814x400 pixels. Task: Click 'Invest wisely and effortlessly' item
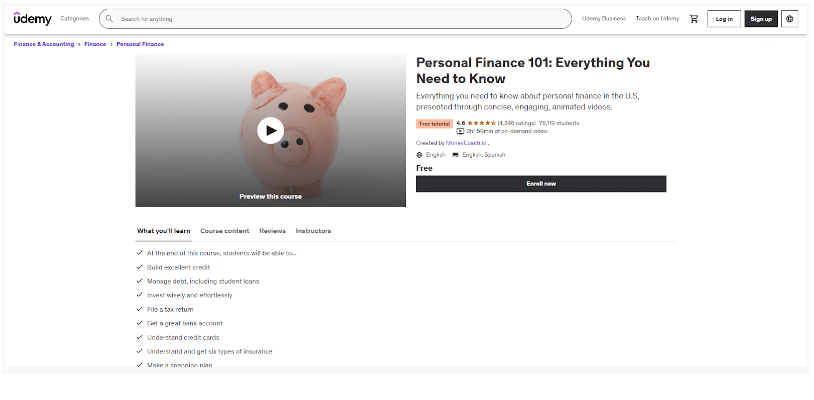(189, 295)
